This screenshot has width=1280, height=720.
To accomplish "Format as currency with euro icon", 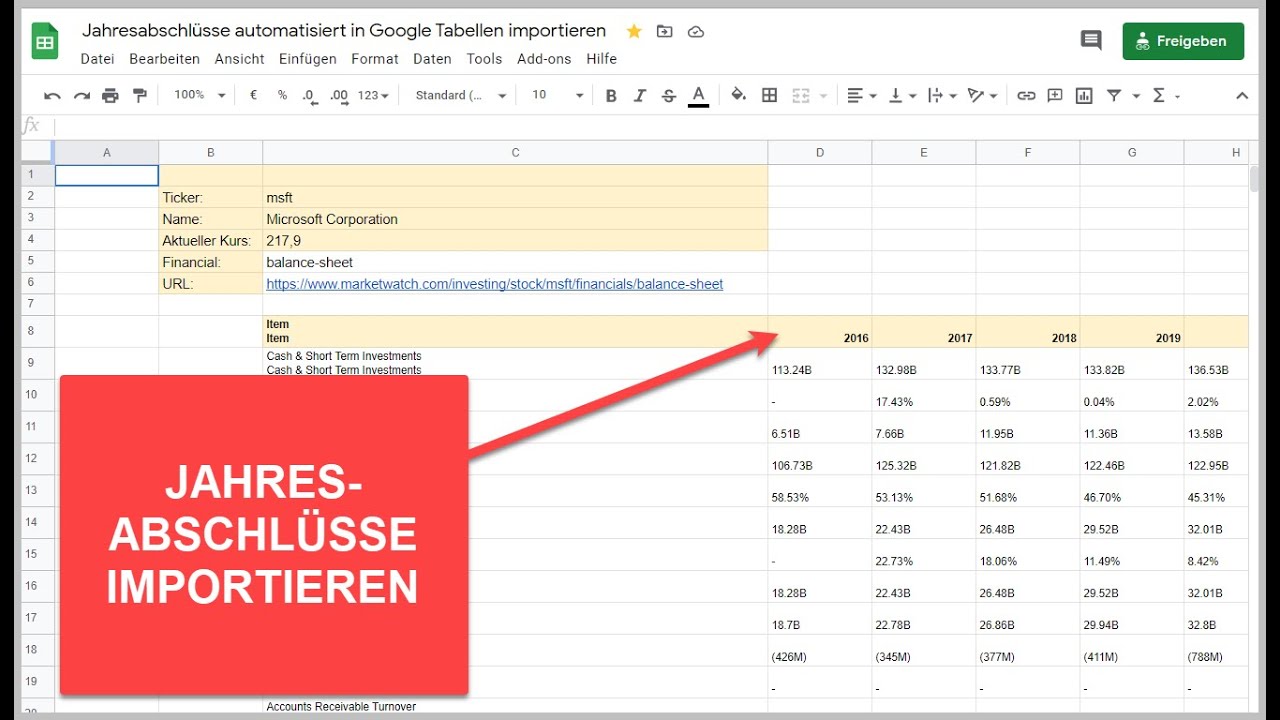I will tap(253, 95).
